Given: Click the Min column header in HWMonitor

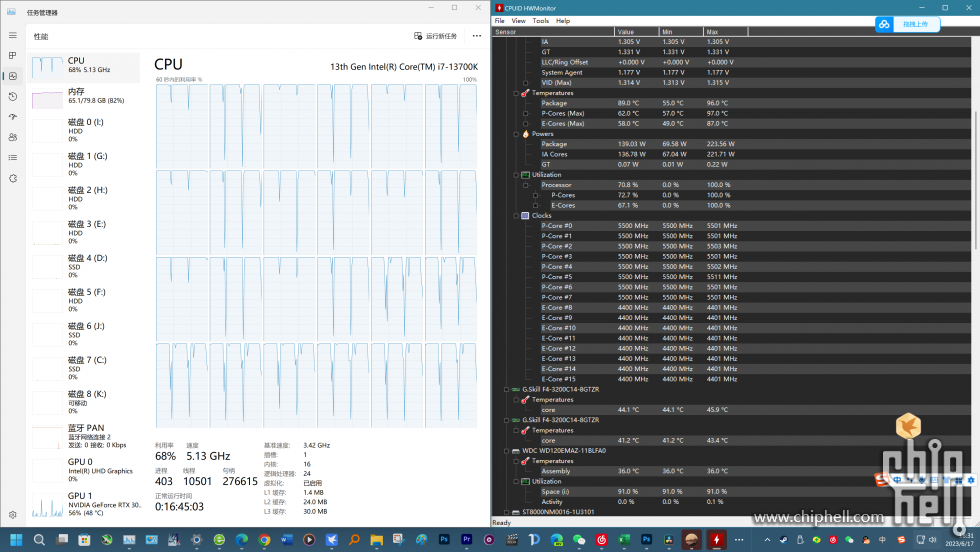Looking at the screenshot, I should 681,32.
